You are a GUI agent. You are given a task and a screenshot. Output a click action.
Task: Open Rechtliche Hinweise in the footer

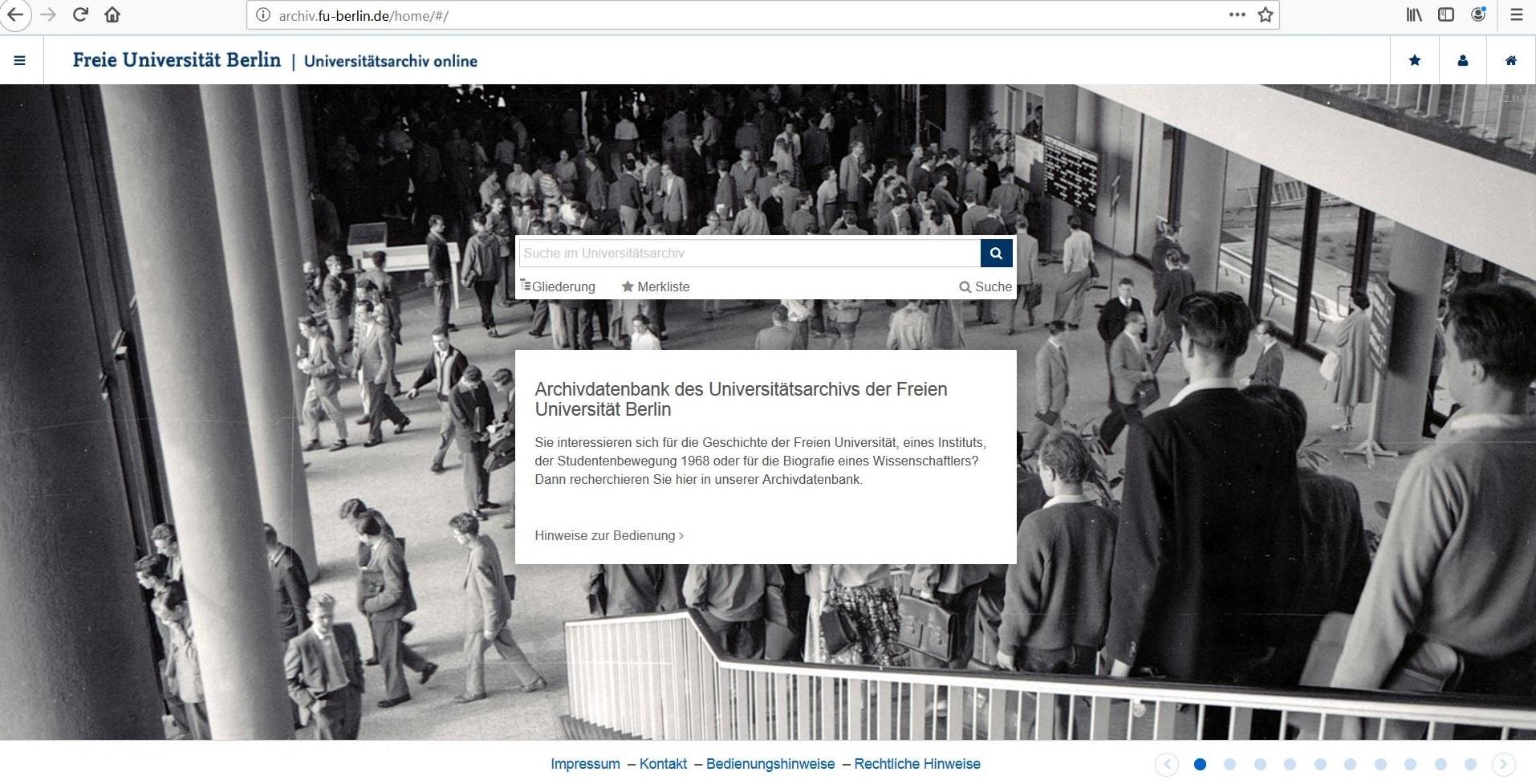pos(917,763)
